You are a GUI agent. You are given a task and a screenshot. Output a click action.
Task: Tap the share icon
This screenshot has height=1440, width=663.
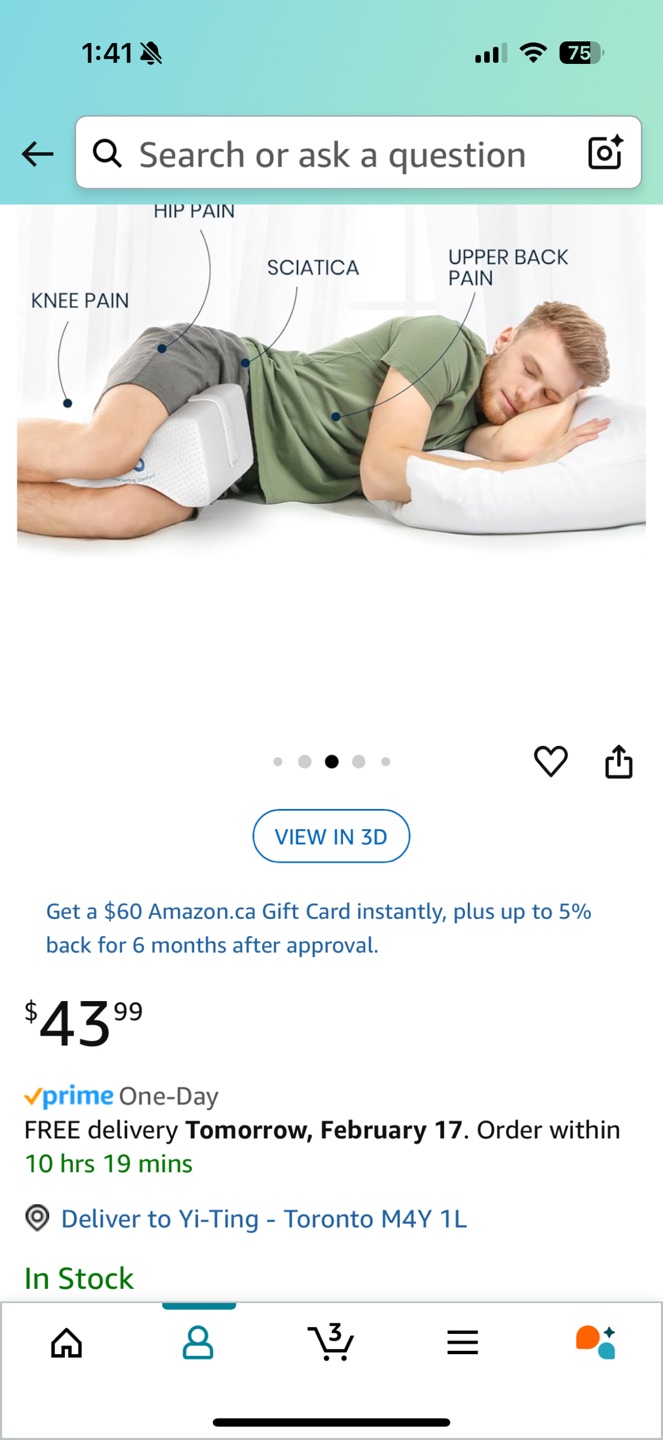pyautogui.click(x=619, y=761)
